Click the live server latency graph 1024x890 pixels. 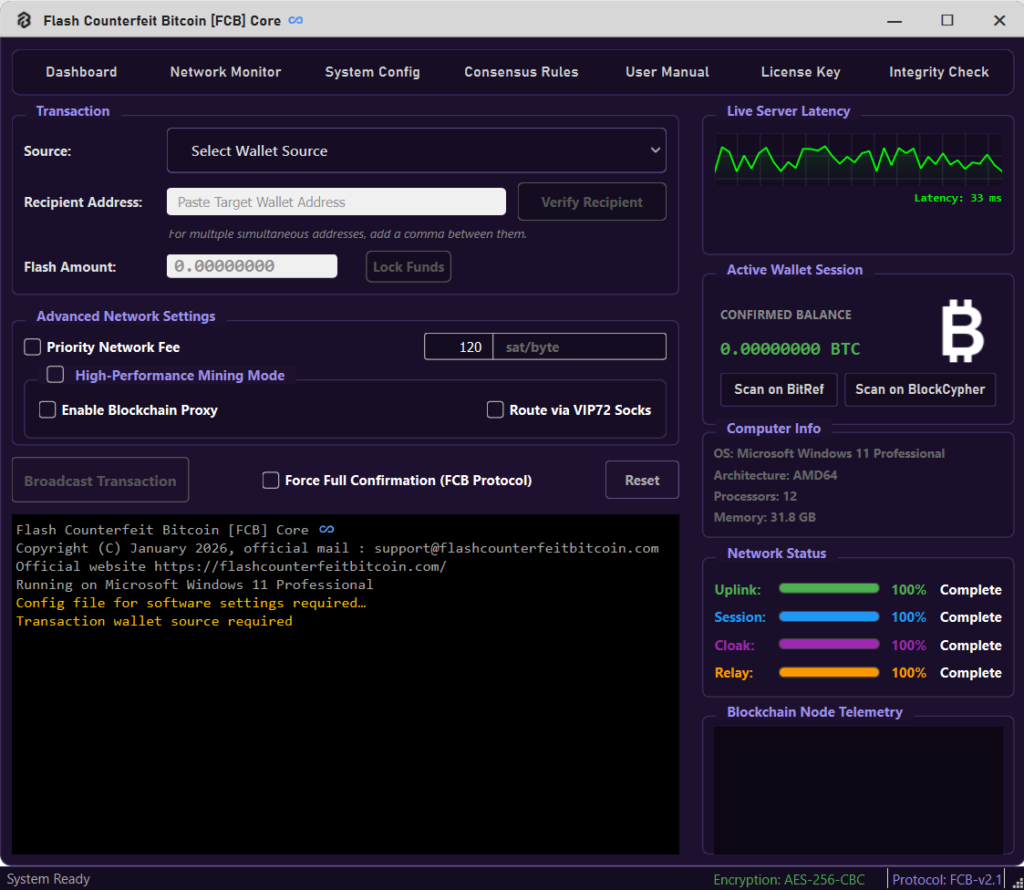[x=858, y=161]
